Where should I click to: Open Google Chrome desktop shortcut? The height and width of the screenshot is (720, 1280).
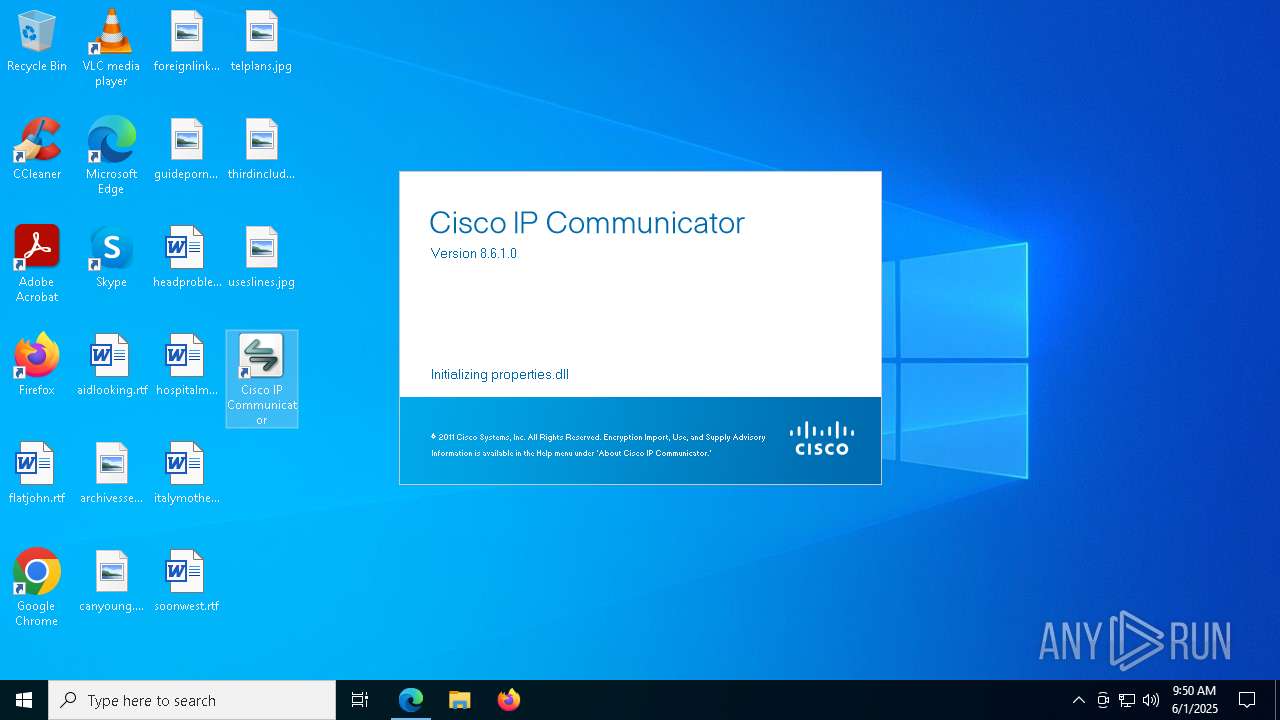[x=37, y=588]
